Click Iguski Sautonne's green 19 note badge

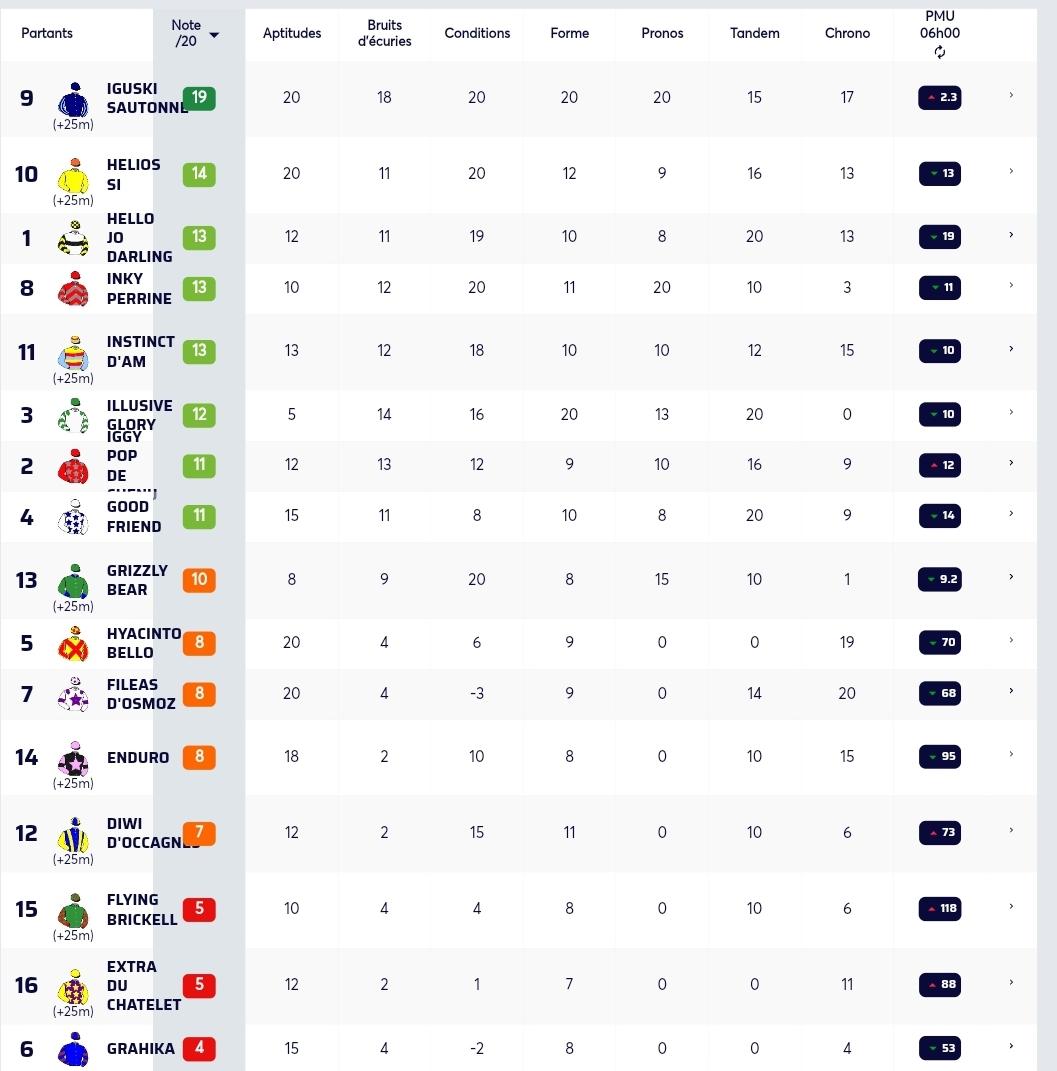click(x=199, y=98)
